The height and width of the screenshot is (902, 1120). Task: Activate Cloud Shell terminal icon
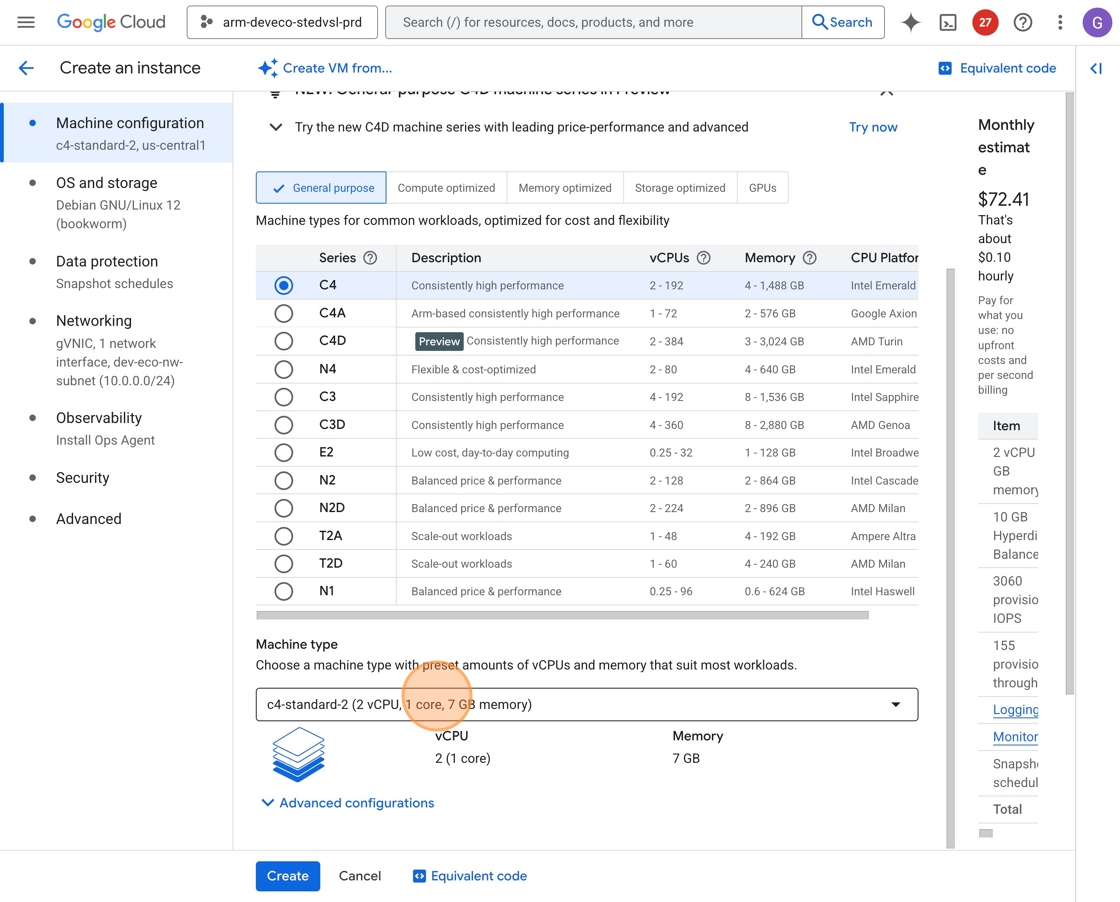pyautogui.click(x=948, y=22)
